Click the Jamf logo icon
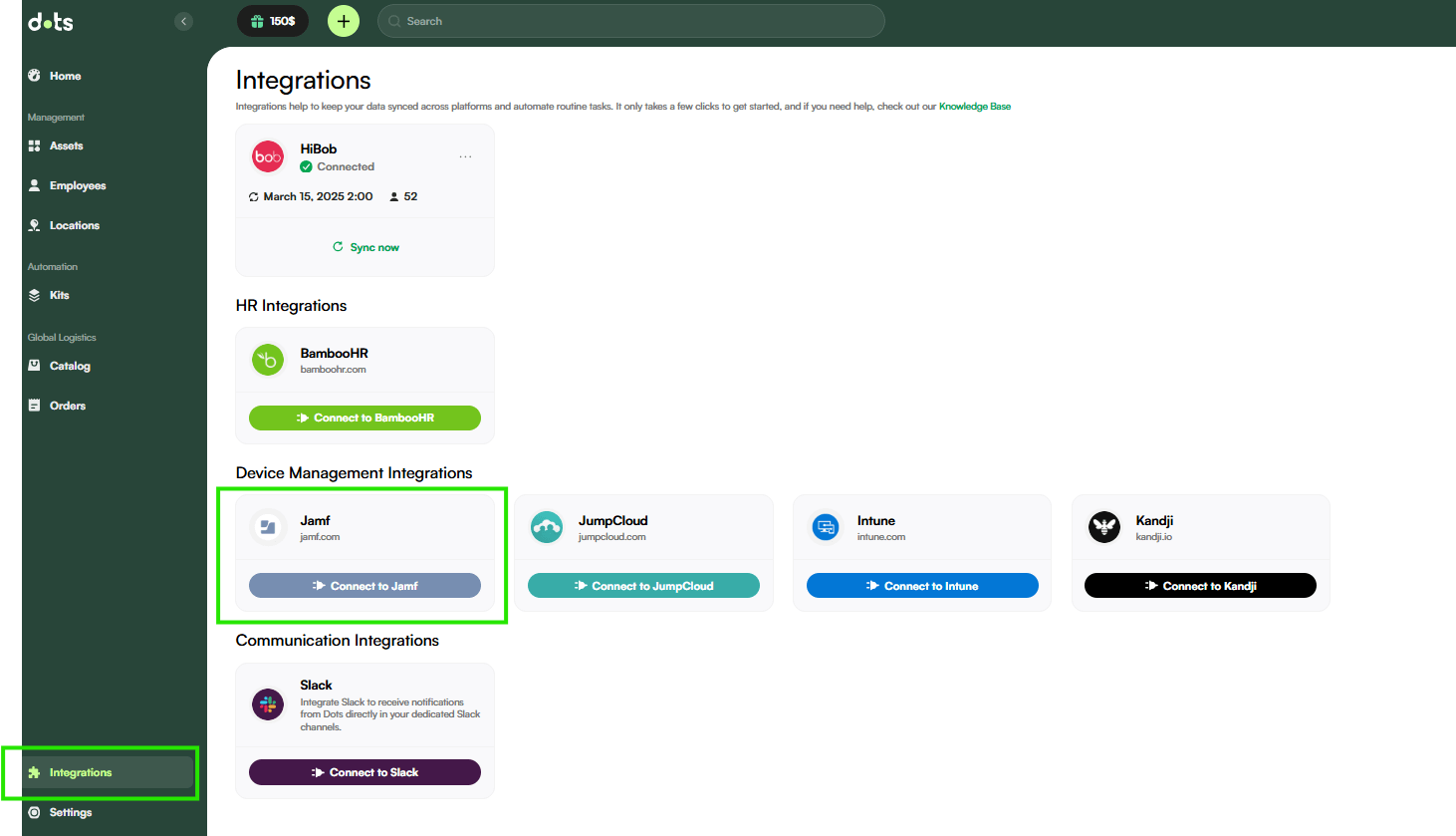Viewport: 1456px width, 836px height. [268, 527]
